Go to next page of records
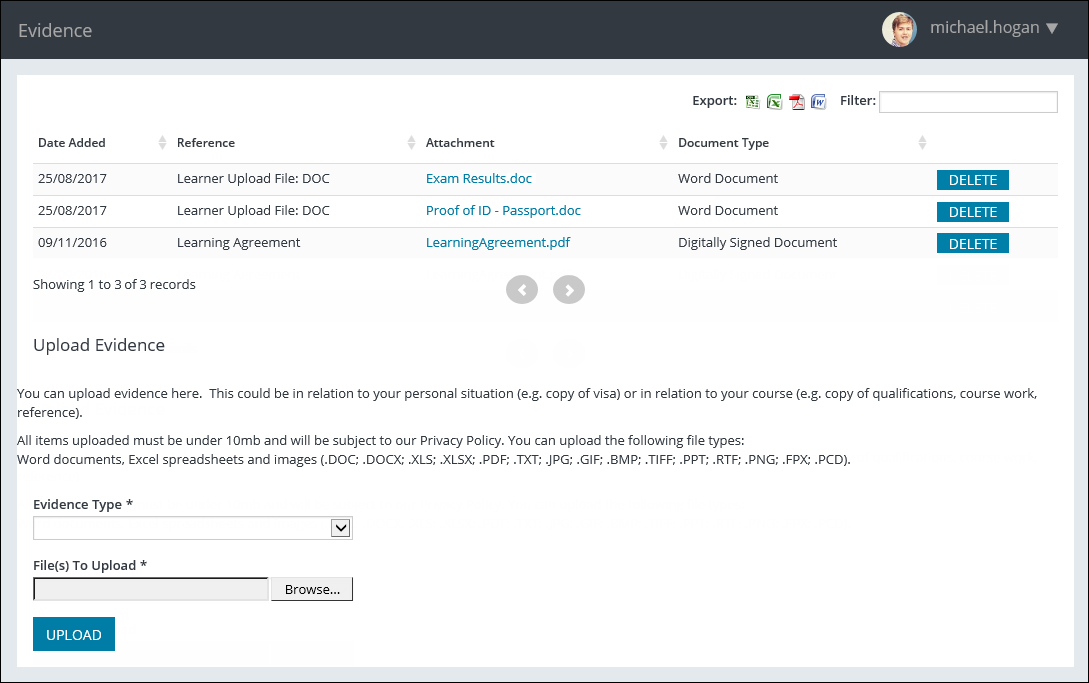Image resolution: width=1089 pixels, height=683 pixels. 569,290
